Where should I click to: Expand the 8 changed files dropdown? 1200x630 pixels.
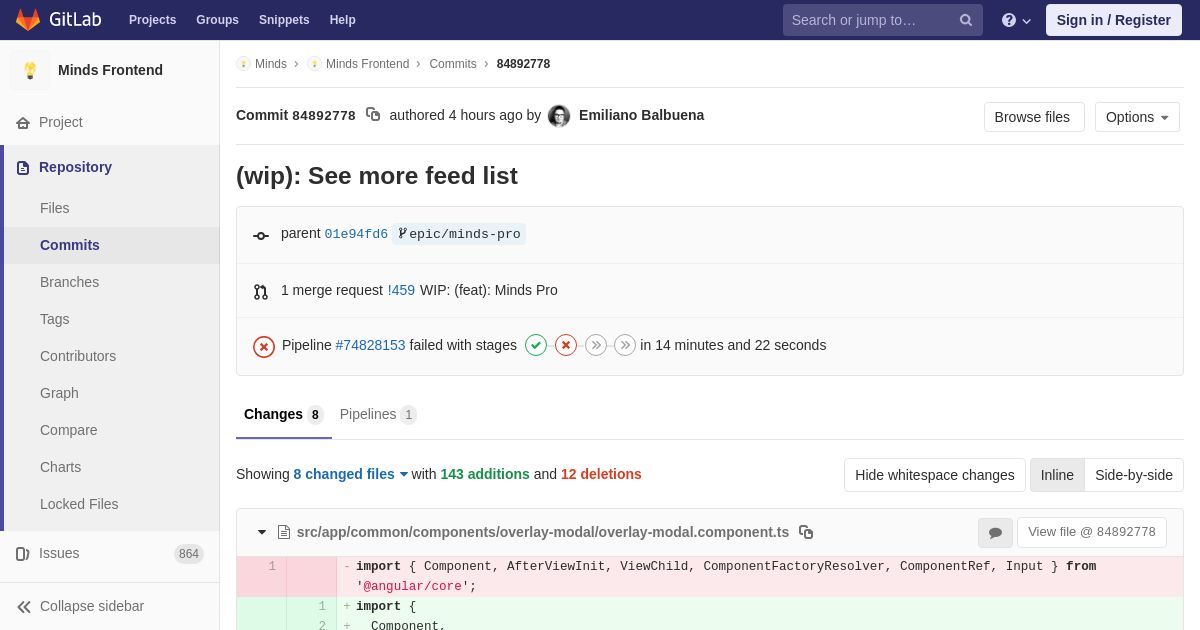tap(351, 474)
